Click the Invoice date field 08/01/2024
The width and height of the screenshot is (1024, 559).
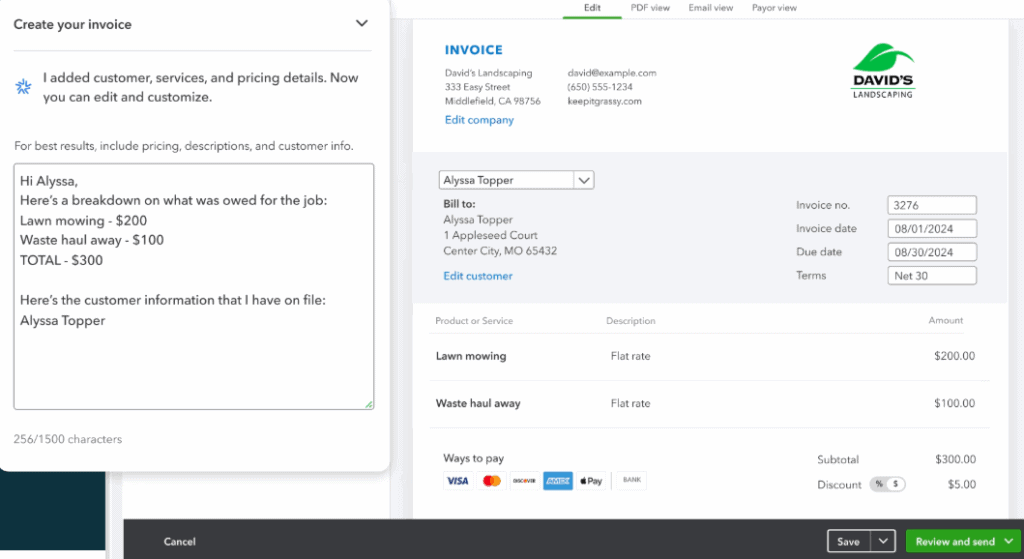click(931, 229)
